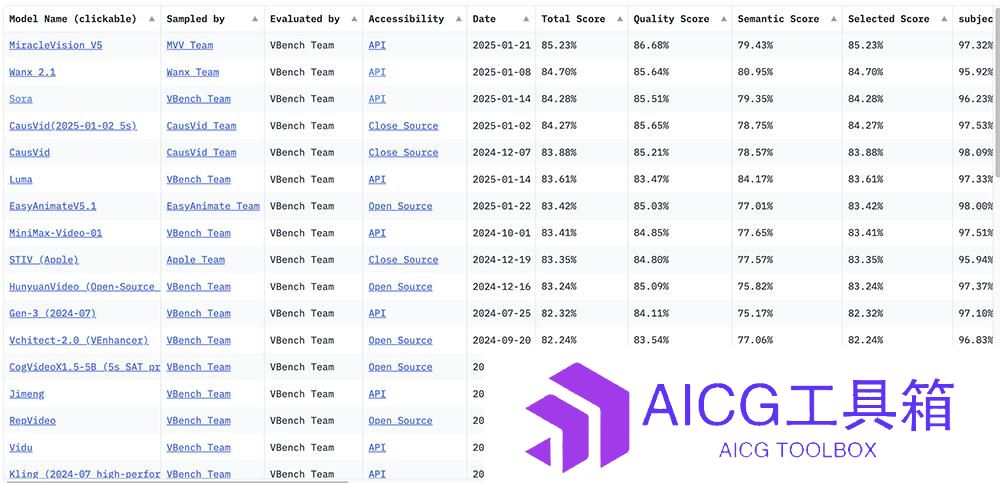Click the Accessibility column sort arrow
The height and width of the screenshot is (483, 1000).
[458, 19]
